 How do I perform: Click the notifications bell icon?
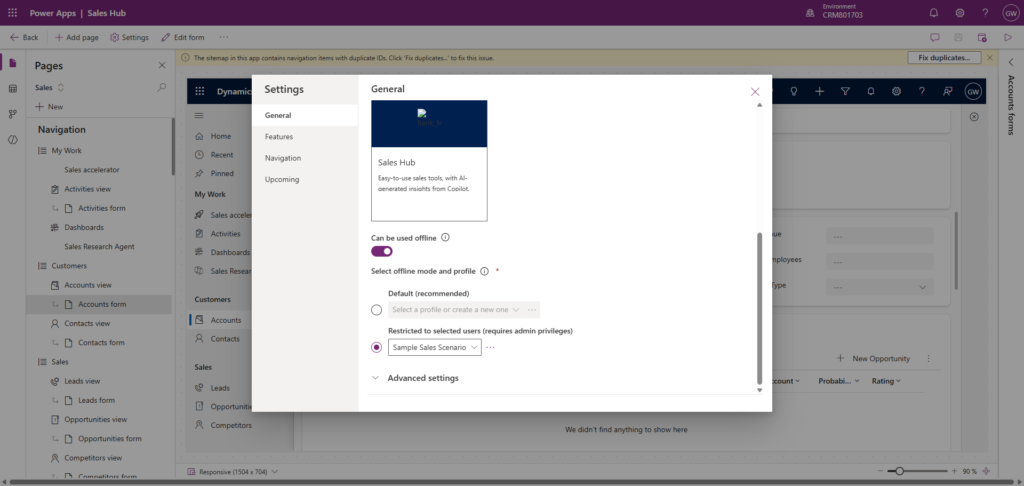click(x=934, y=12)
